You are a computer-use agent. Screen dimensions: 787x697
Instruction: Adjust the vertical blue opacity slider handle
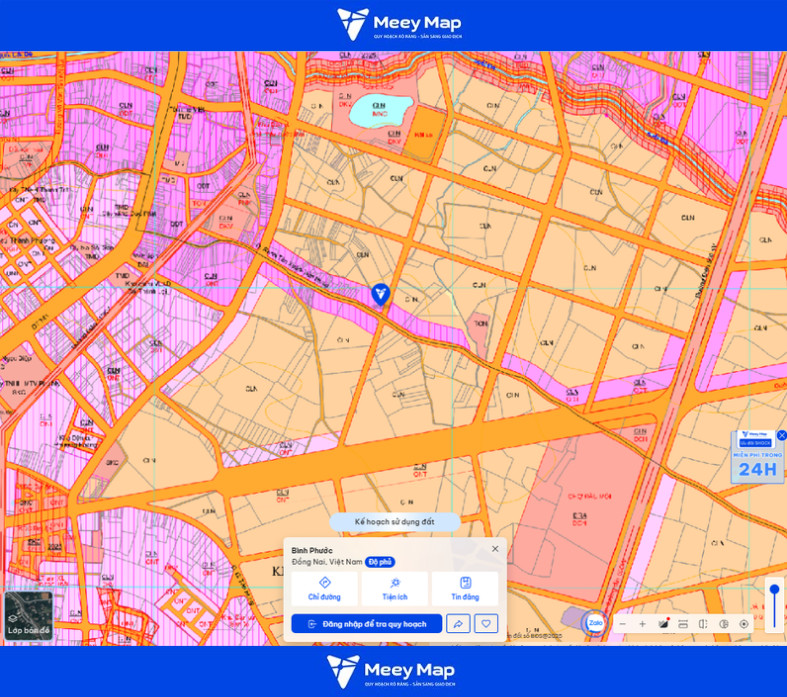pyautogui.click(x=774, y=589)
